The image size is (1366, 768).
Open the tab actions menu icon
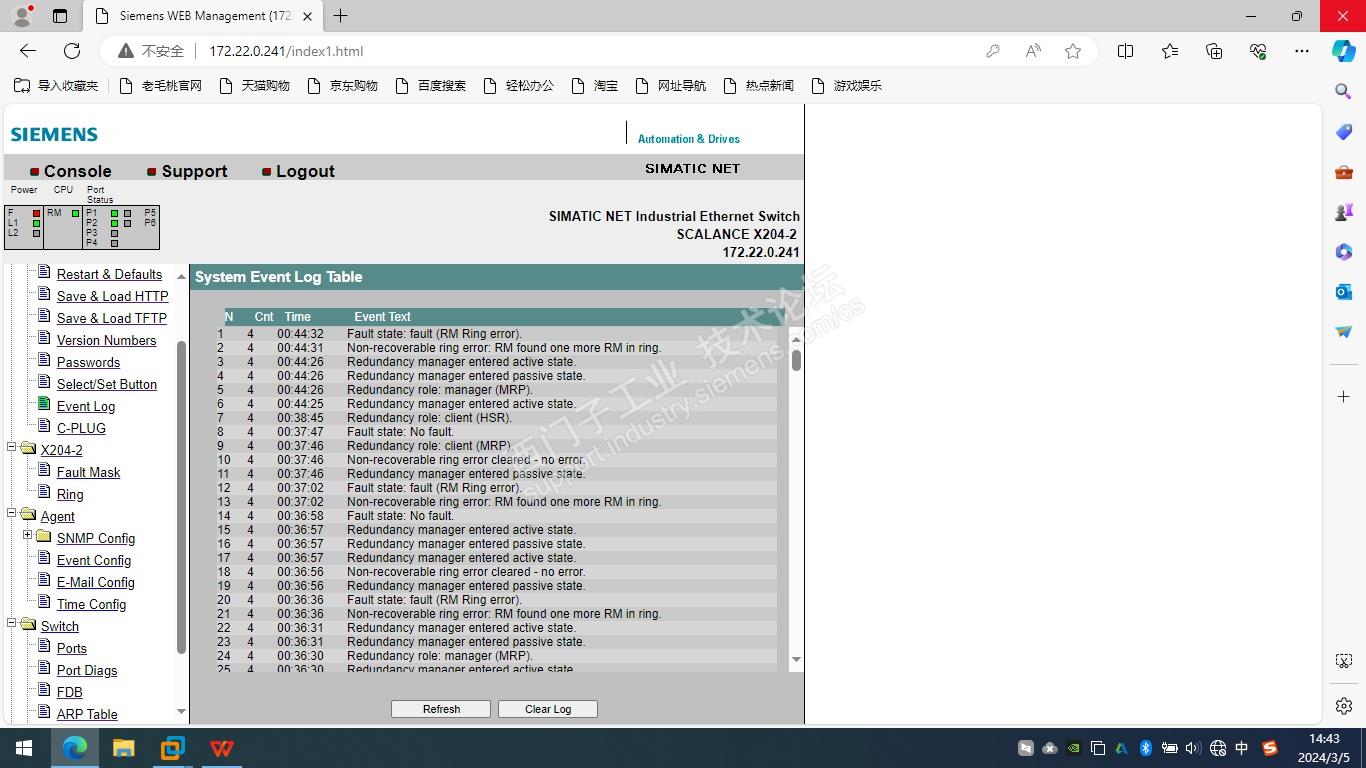[x=60, y=16]
